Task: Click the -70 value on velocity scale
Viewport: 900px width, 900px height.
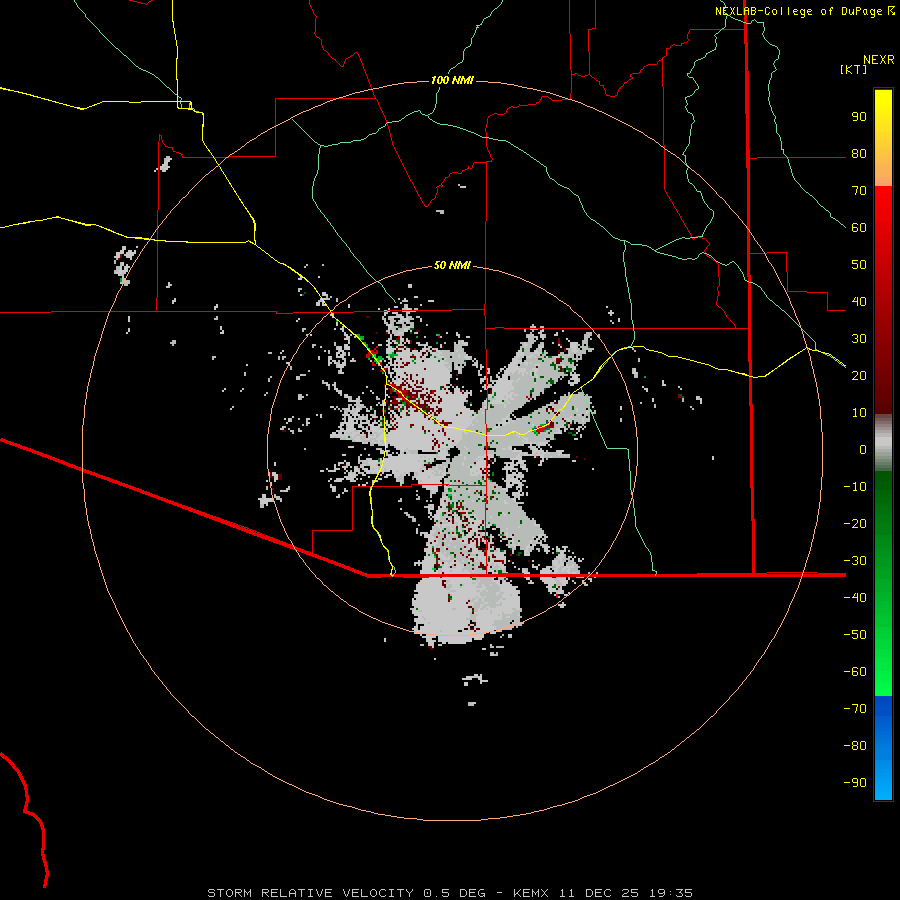Action: tap(855, 708)
